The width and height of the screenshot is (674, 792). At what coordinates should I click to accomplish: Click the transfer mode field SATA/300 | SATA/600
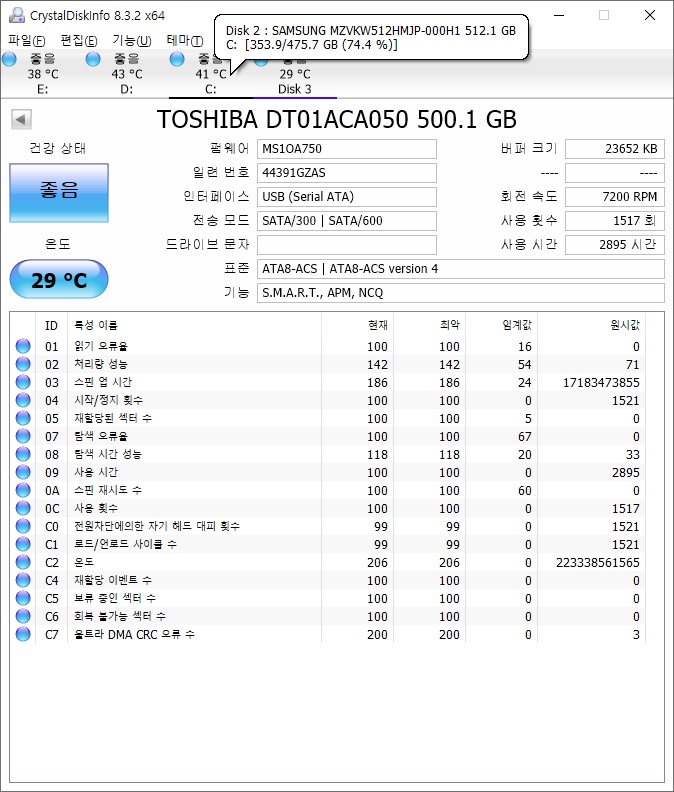click(347, 221)
